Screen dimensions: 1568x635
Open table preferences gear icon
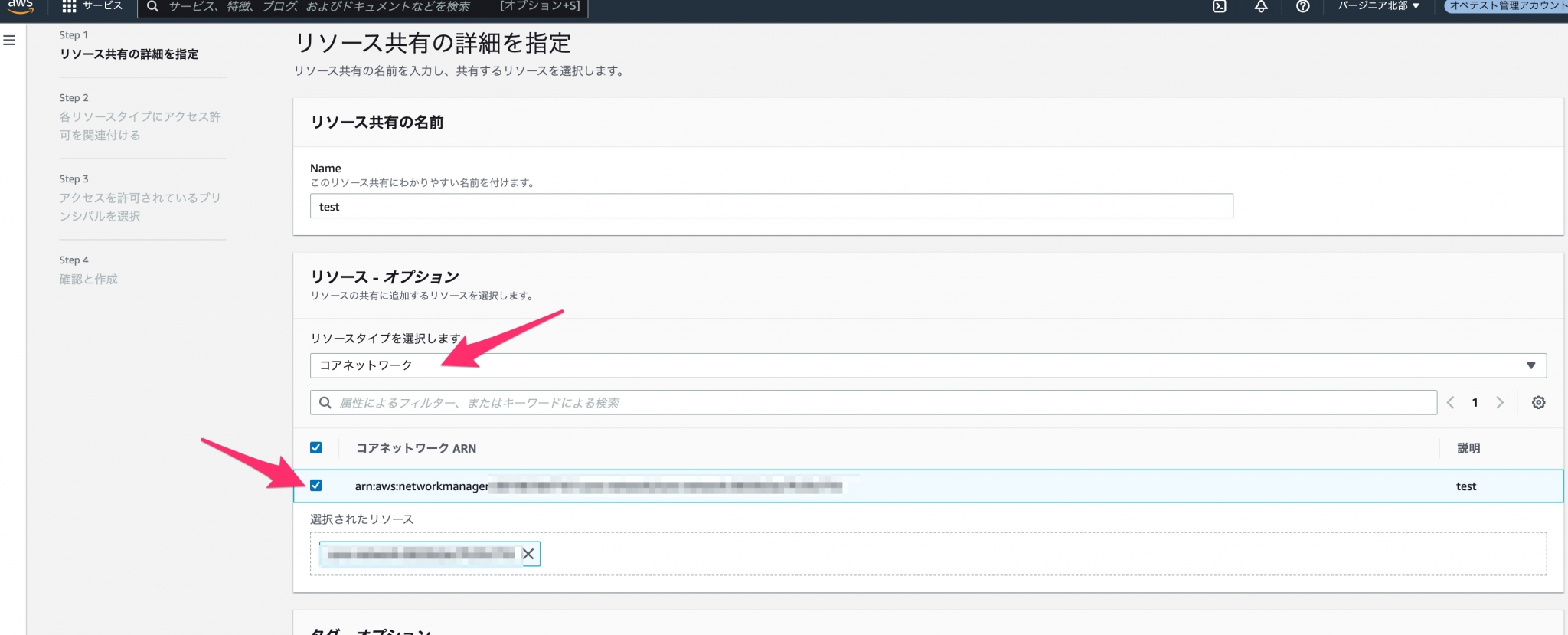1538,403
